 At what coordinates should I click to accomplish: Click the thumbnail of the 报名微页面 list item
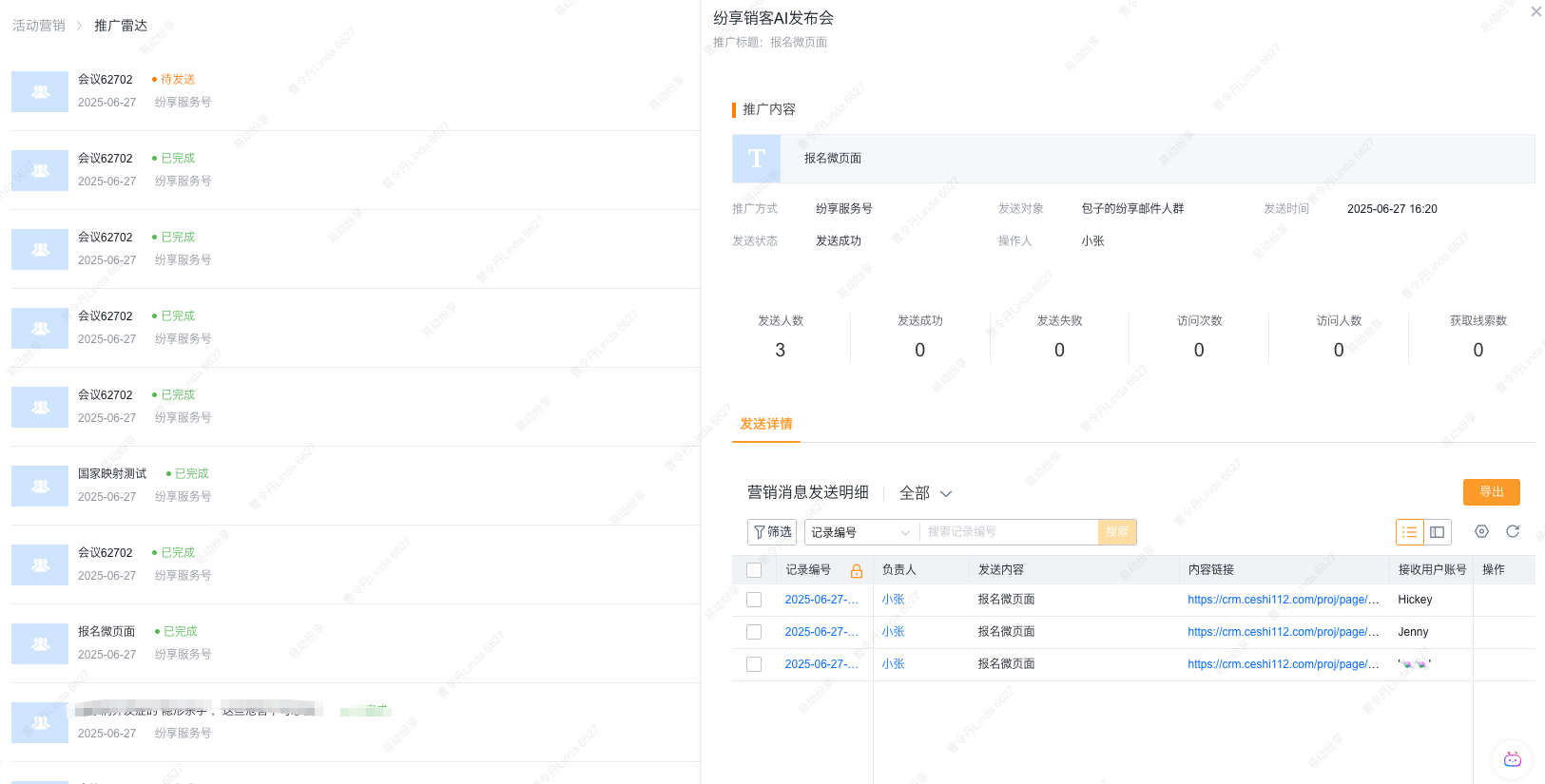[x=40, y=644]
